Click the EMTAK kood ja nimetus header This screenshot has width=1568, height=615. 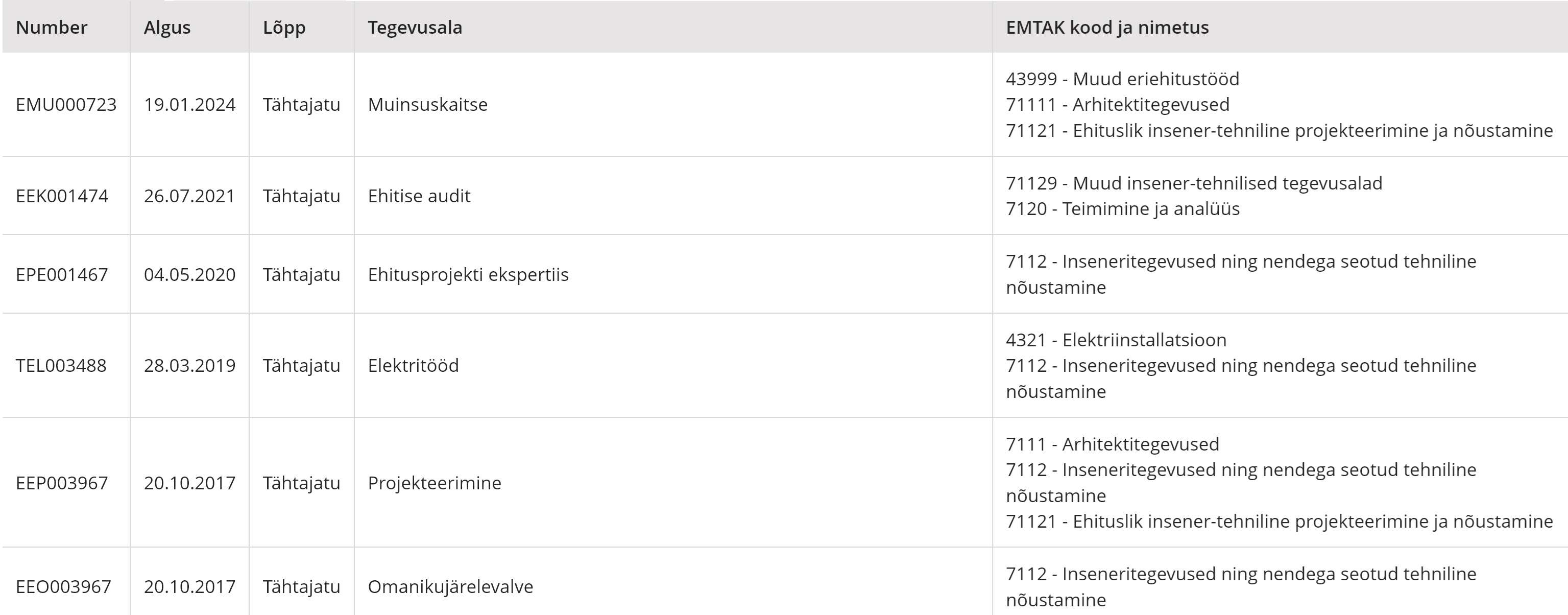click(x=1106, y=28)
